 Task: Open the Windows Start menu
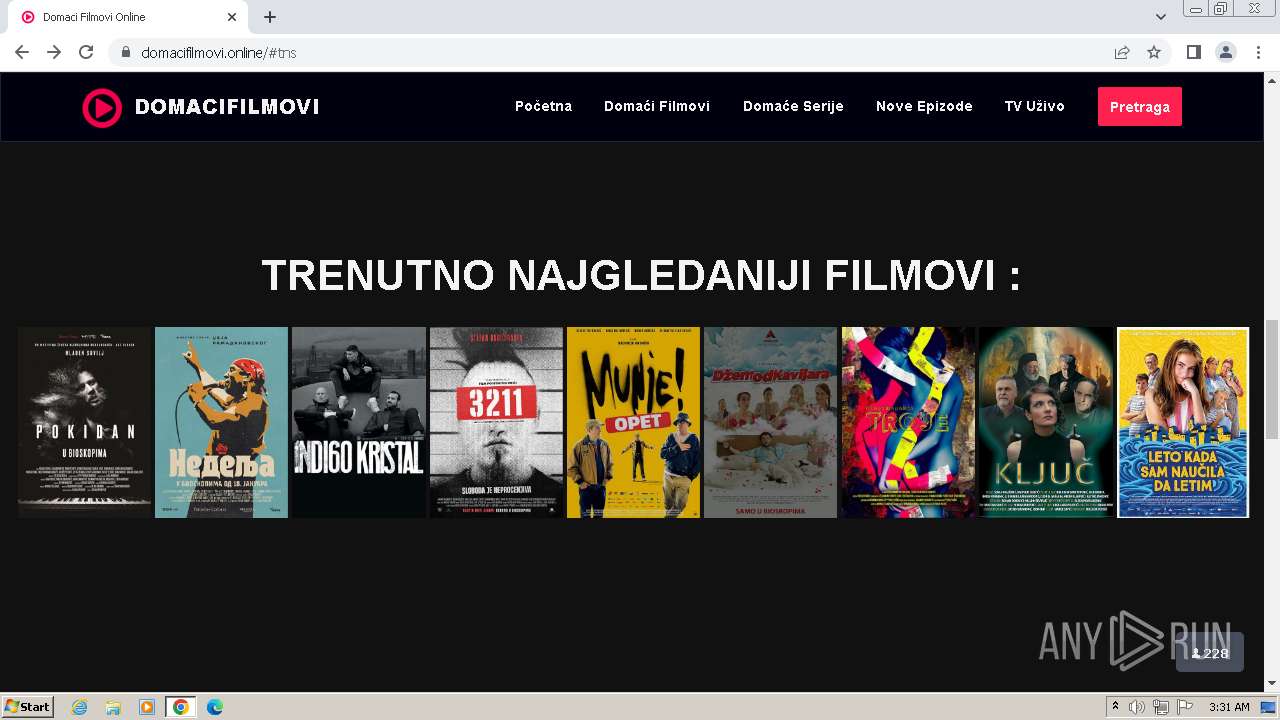28,707
